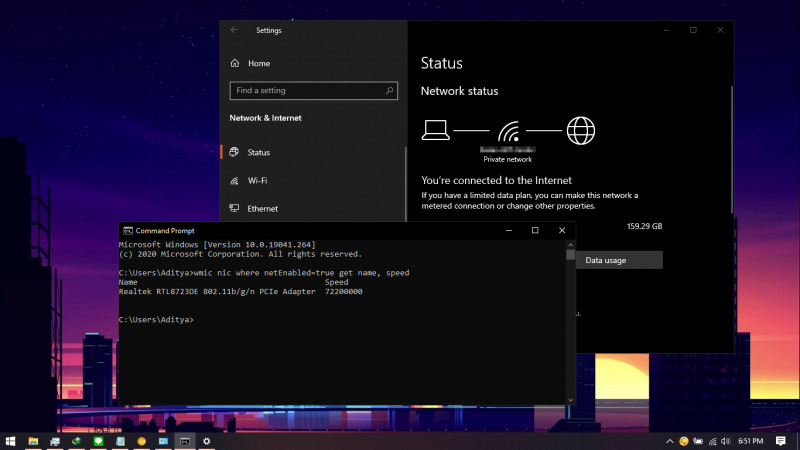Open the blue contact card taskbar icon
The image size is (800, 450).
click(x=163, y=441)
